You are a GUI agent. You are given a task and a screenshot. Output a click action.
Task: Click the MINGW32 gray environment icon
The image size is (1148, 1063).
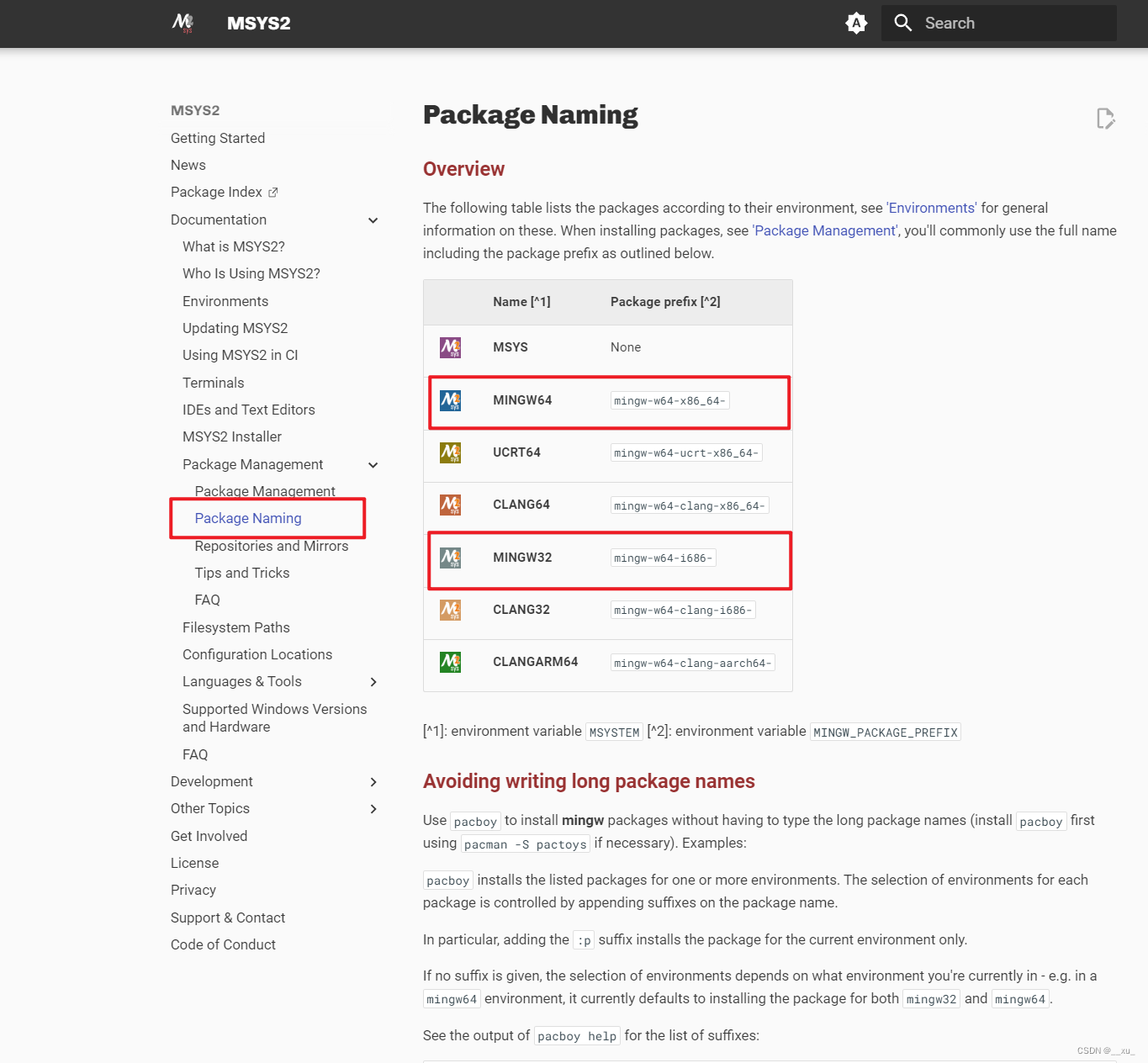[x=451, y=558]
